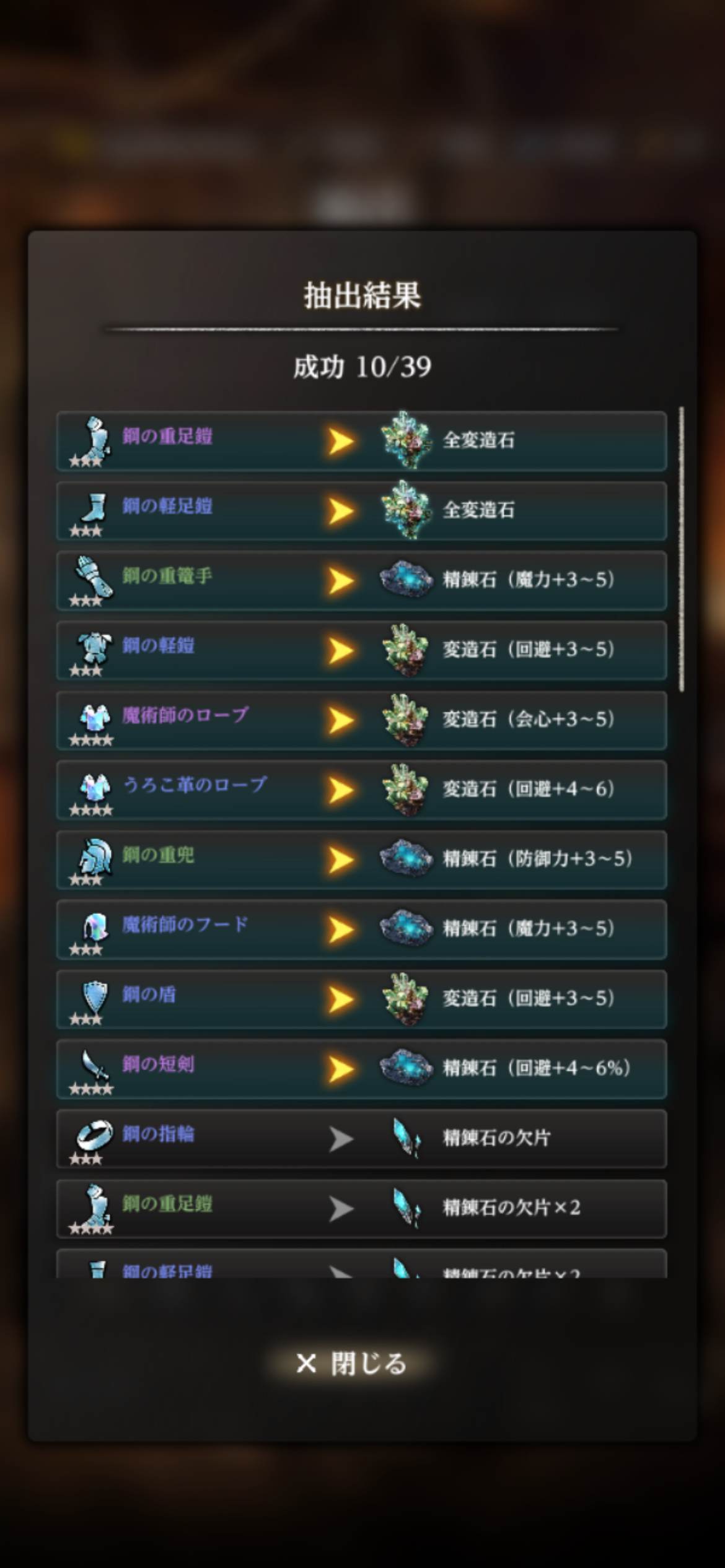Screen dimensions: 725x1568
Task: Select the うろこ革のローブ result row
Action: pos(361,790)
